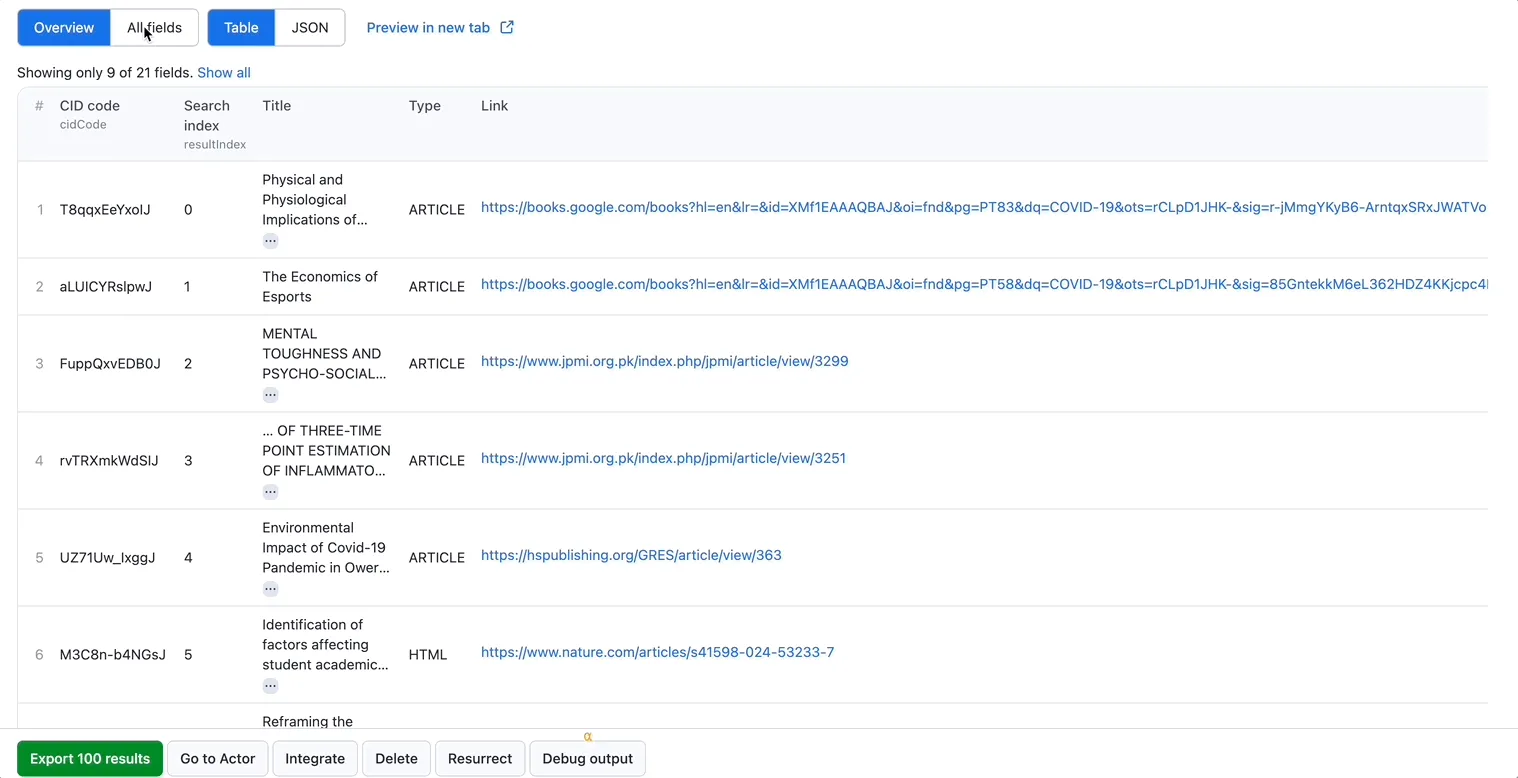
Task: Click the Export 100 results button
Action: (90, 758)
